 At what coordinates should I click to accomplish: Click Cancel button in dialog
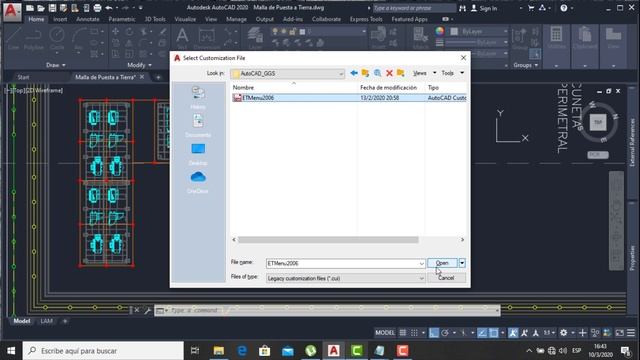click(x=446, y=278)
